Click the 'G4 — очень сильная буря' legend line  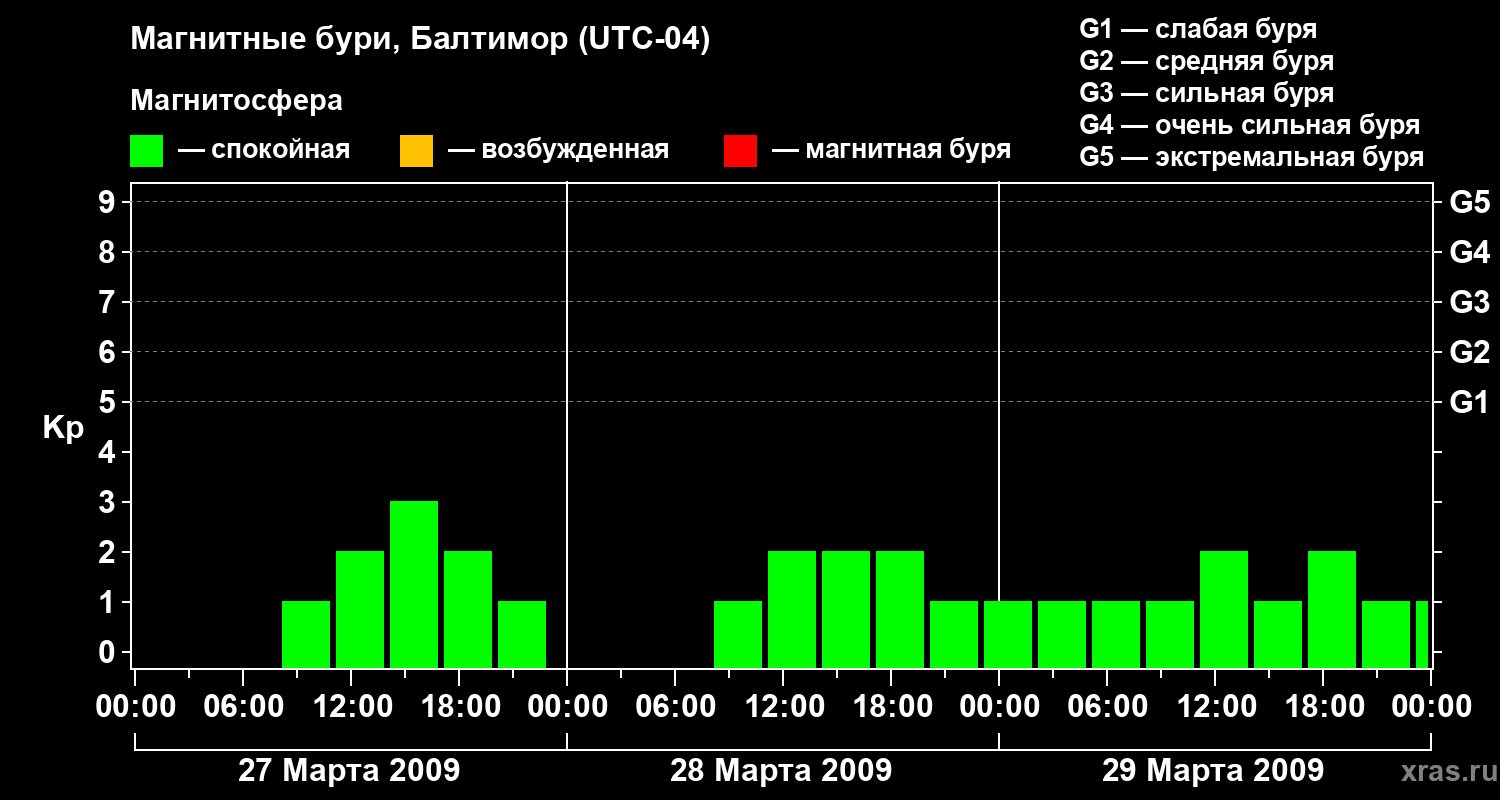(x=1250, y=125)
